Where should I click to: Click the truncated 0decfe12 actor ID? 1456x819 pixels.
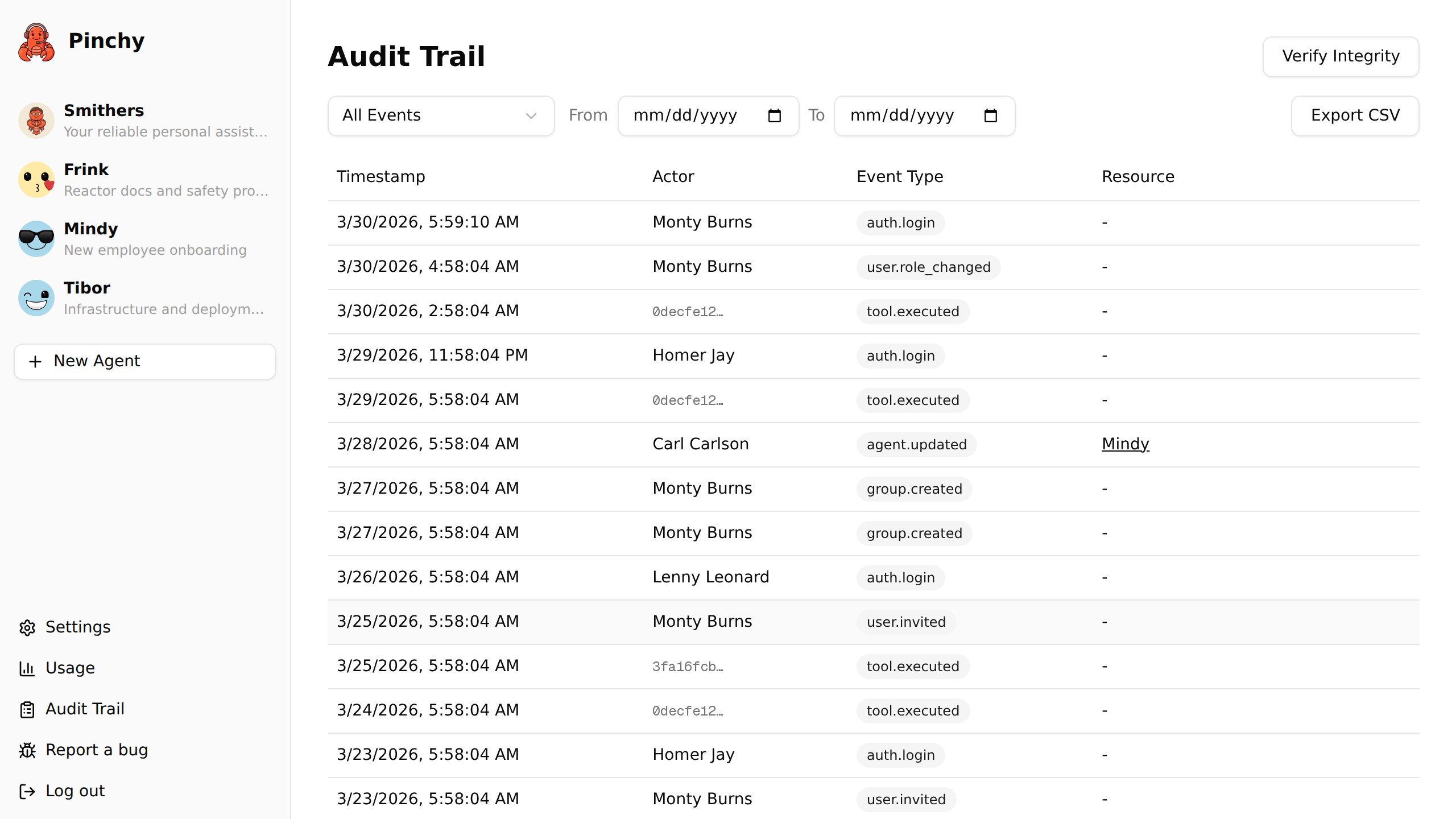point(687,311)
